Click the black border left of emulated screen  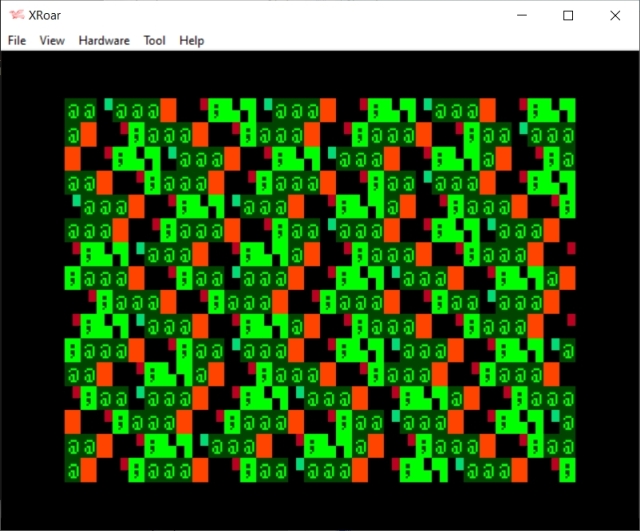pyautogui.click(x=32, y=290)
